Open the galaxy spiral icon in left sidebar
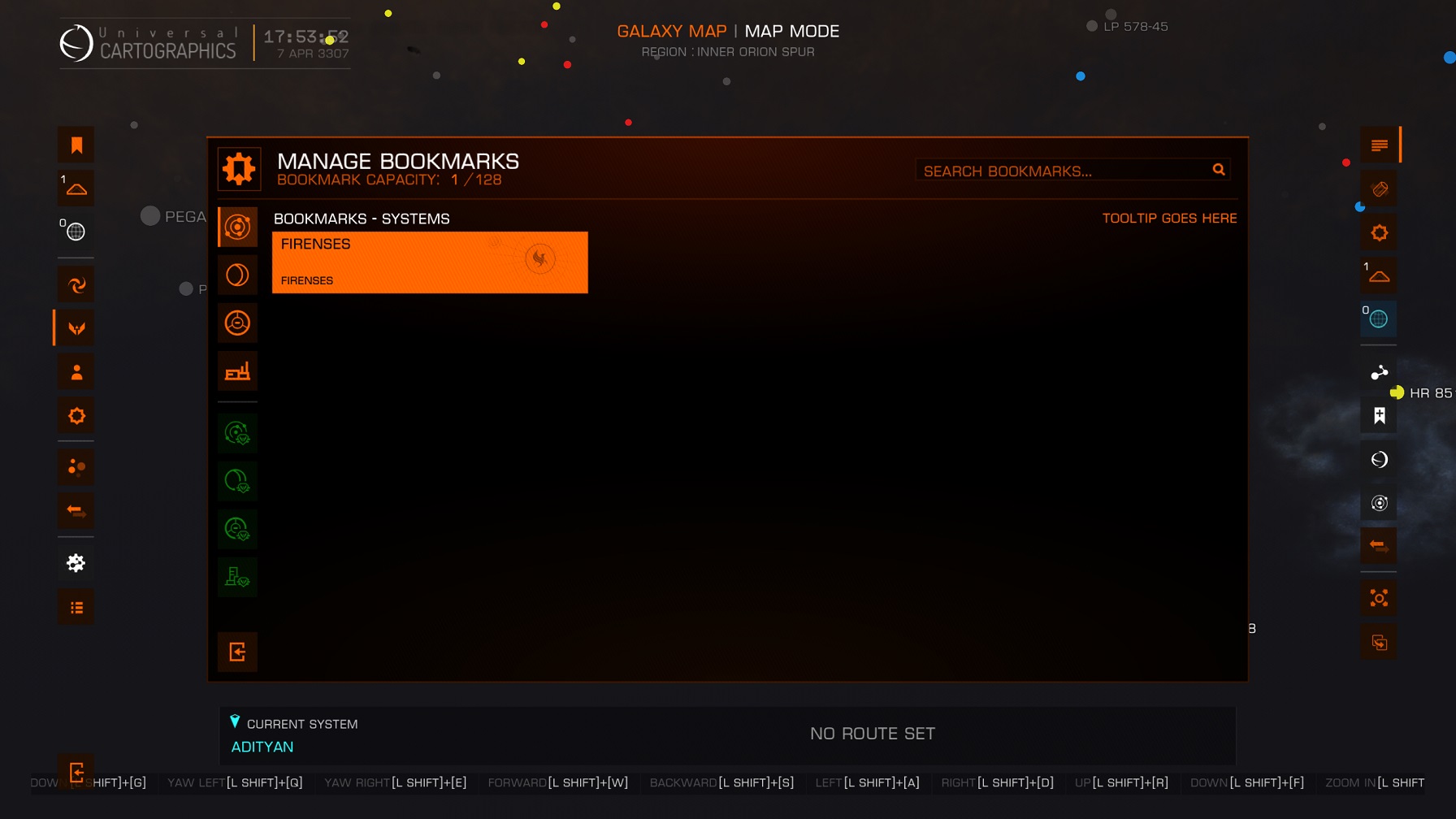The width and height of the screenshot is (1456, 819). pos(76,284)
